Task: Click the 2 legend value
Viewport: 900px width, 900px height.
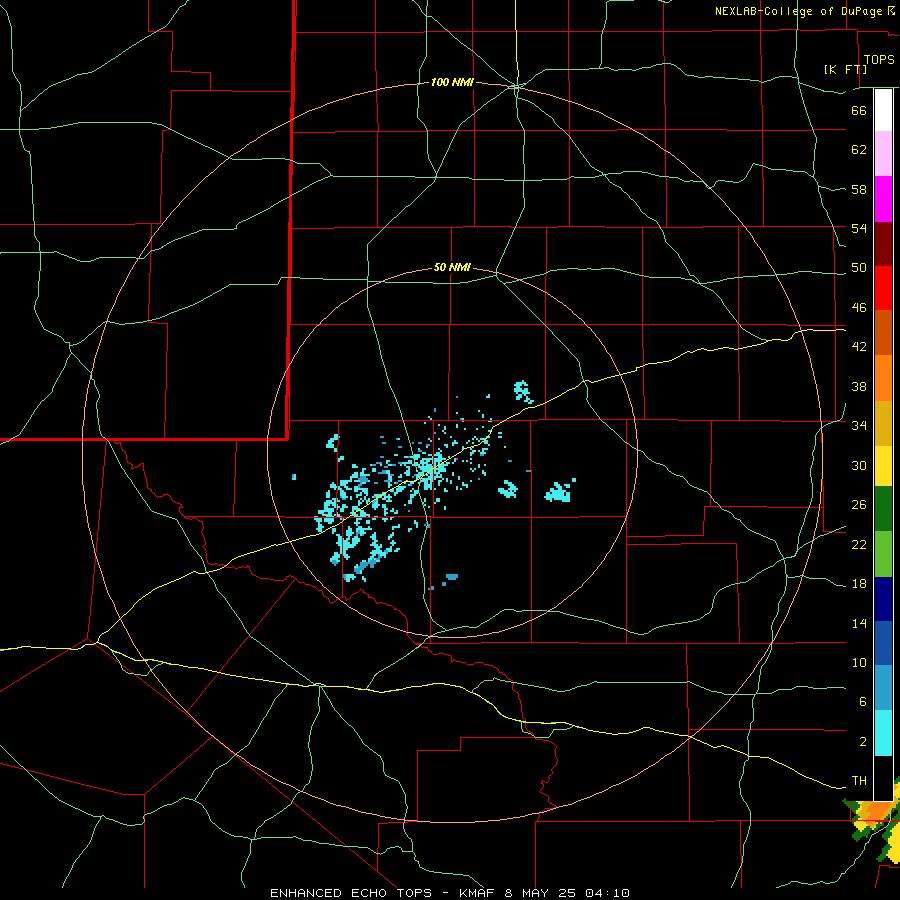Action: (862, 742)
